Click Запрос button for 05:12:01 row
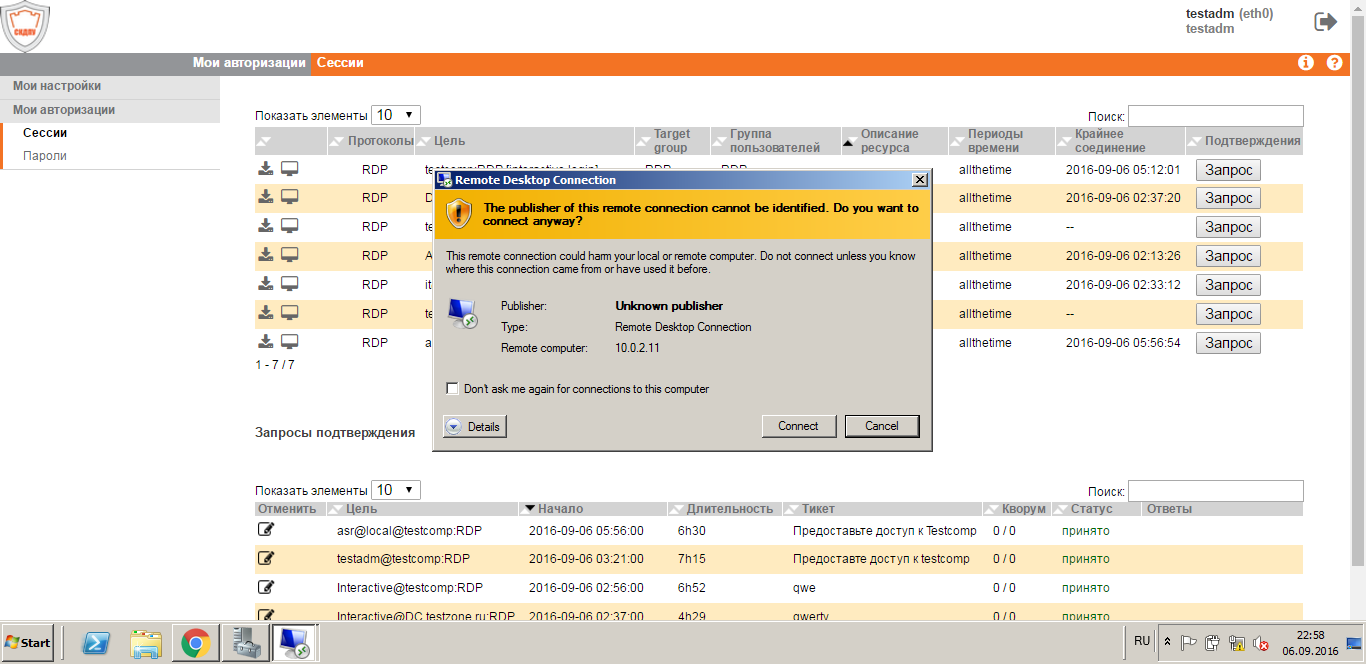 tap(1228, 170)
